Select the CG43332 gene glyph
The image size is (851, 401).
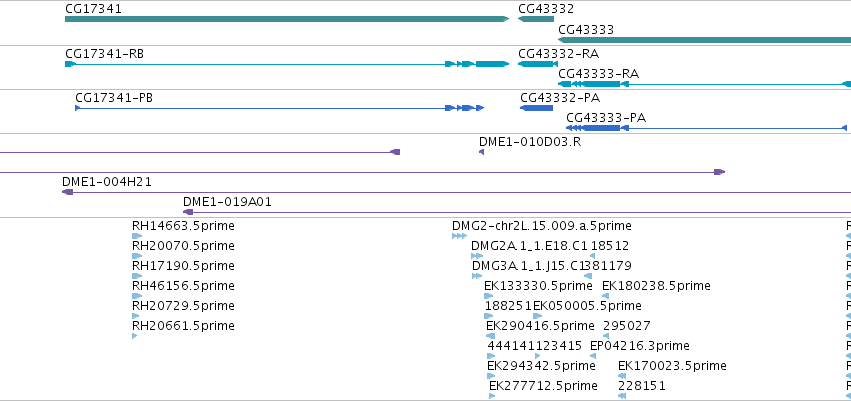tap(536, 19)
